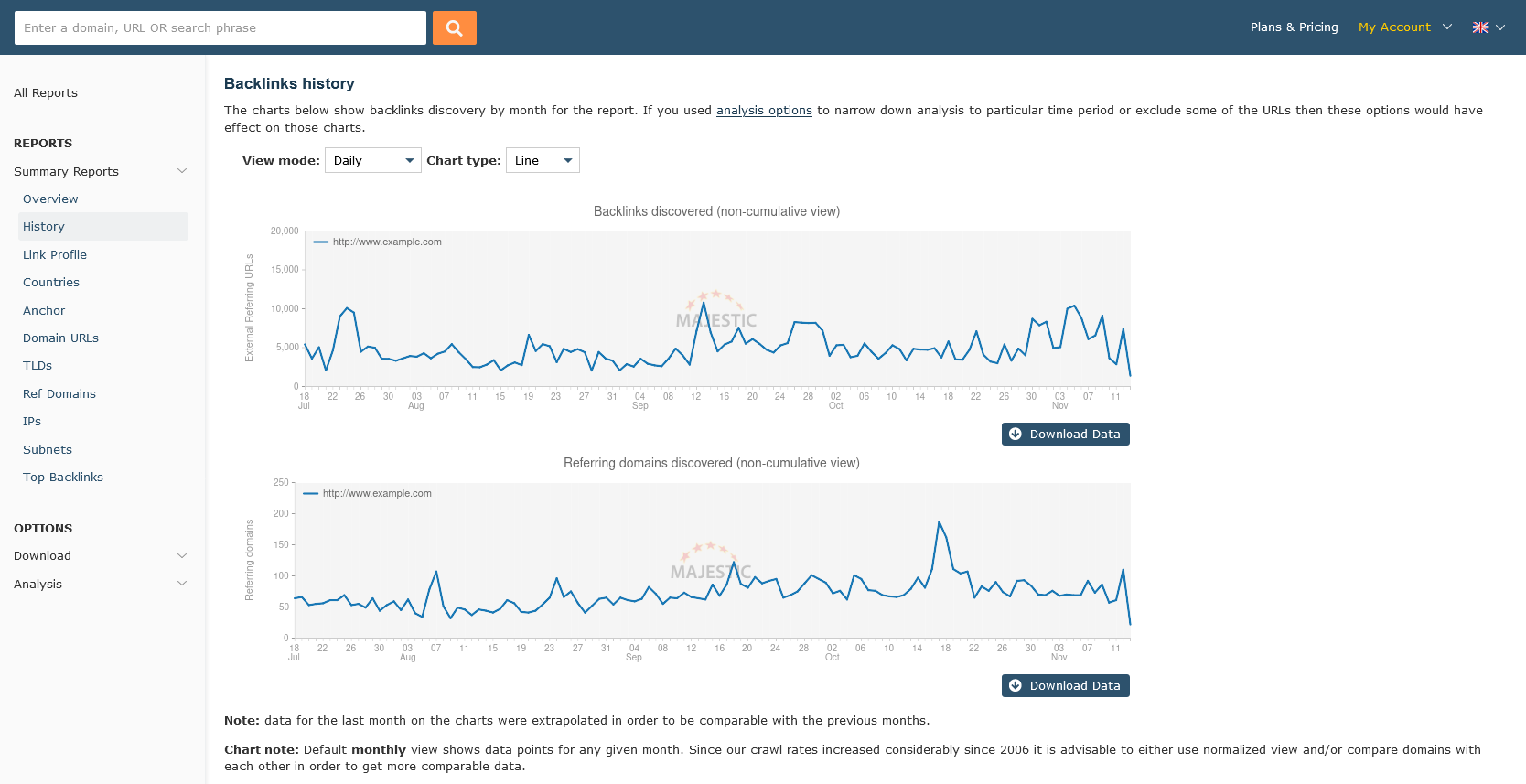Go to the Ref Domains report

pos(59,394)
